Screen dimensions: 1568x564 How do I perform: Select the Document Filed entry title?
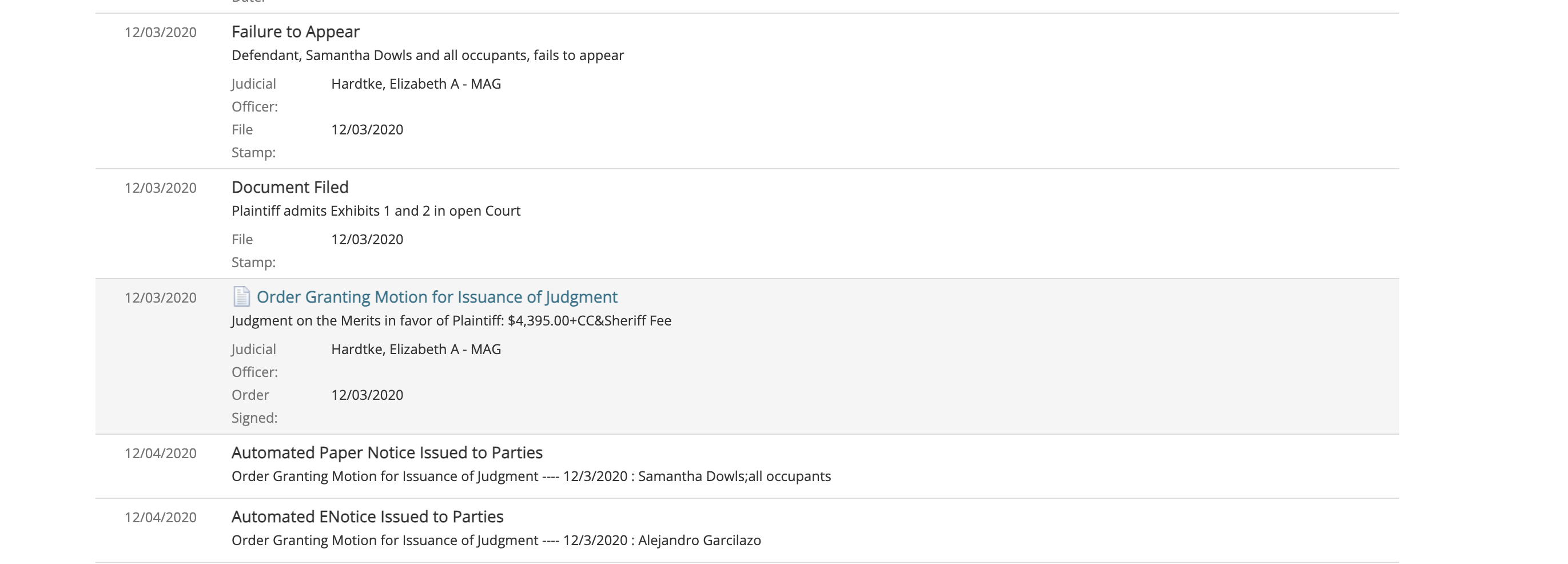pos(290,187)
